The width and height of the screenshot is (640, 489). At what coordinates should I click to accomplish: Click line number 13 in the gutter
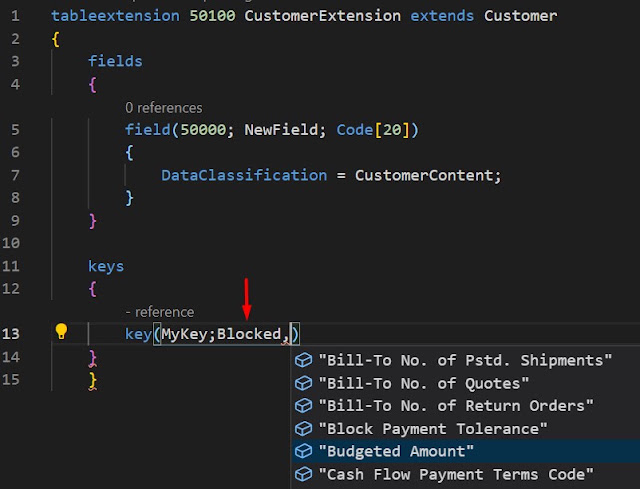[x=11, y=334]
